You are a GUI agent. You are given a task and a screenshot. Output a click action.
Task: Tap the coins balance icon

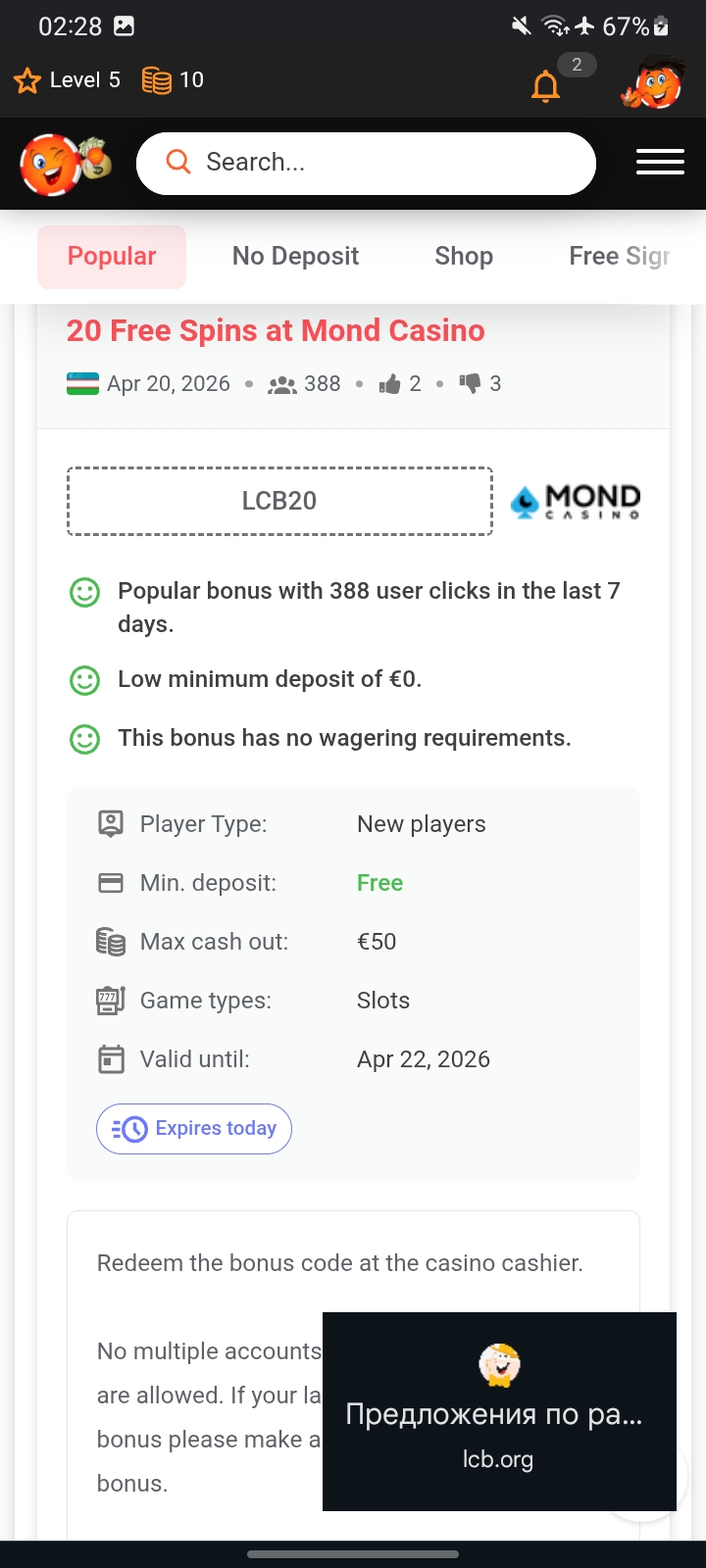(157, 80)
